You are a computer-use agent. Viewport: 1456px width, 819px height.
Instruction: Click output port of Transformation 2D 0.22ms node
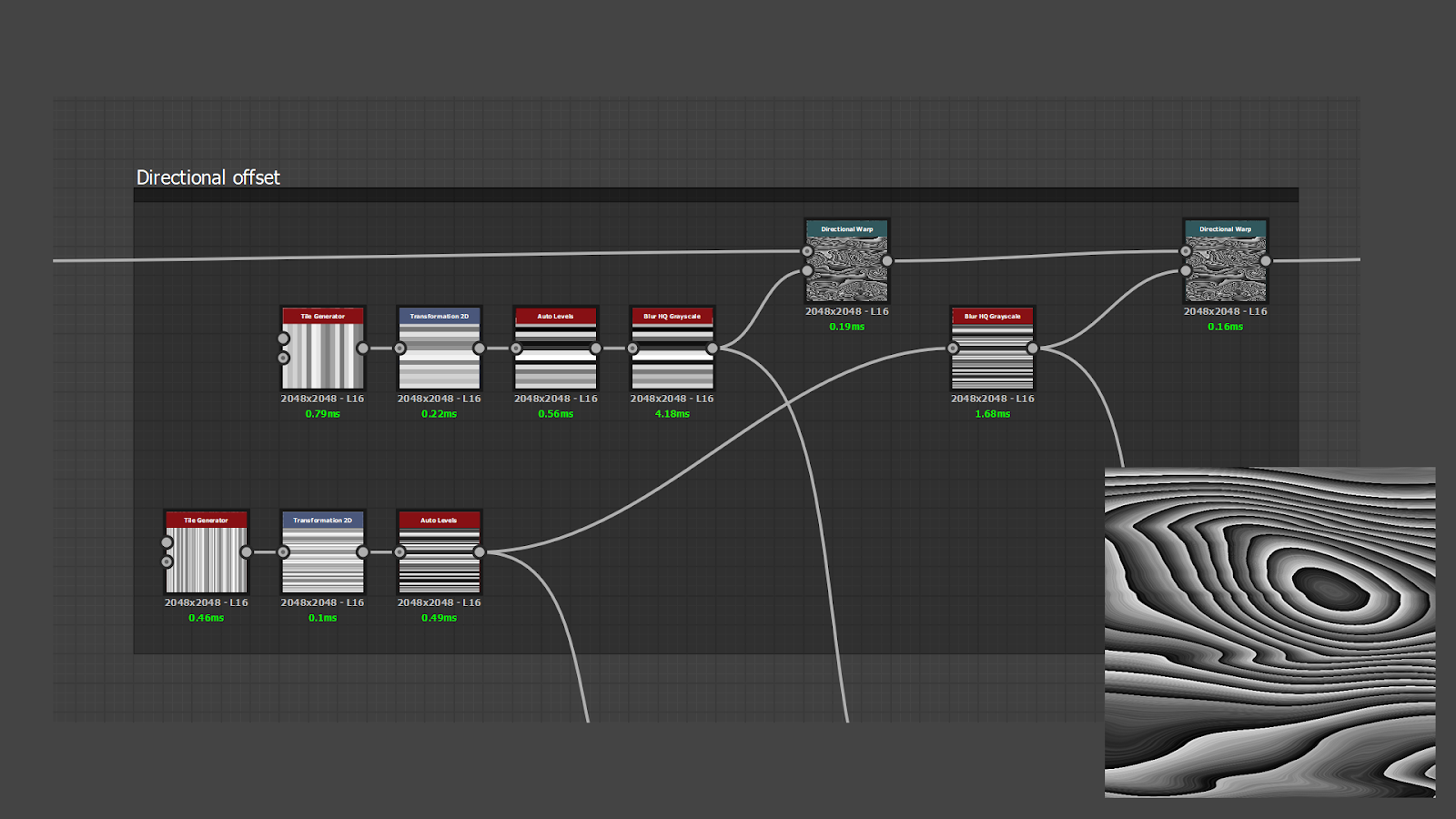tap(480, 348)
